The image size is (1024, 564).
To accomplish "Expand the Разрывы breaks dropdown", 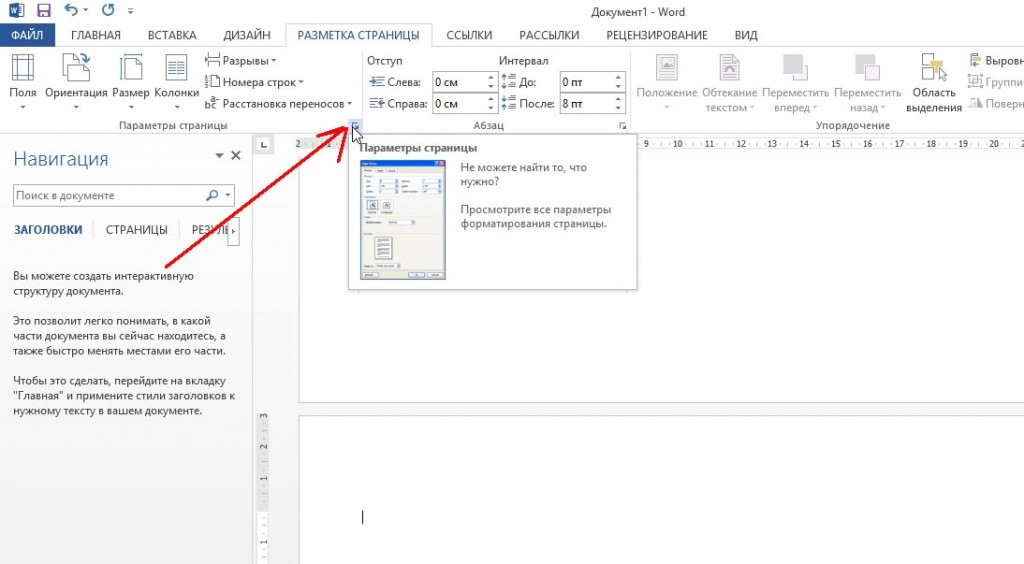I will (240, 61).
